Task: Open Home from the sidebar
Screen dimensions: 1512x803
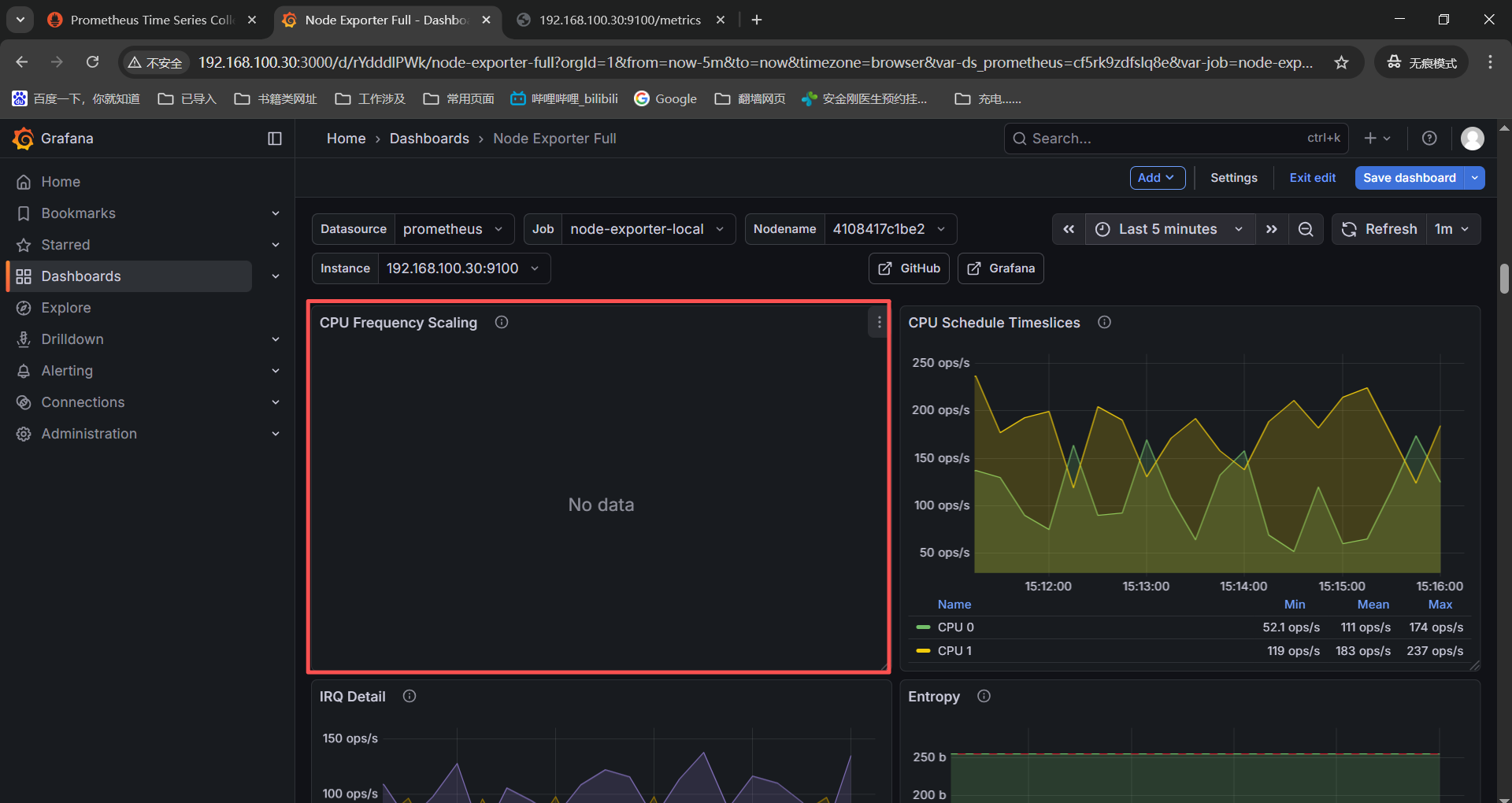Action: pyautogui.click(x=61, y=182)
